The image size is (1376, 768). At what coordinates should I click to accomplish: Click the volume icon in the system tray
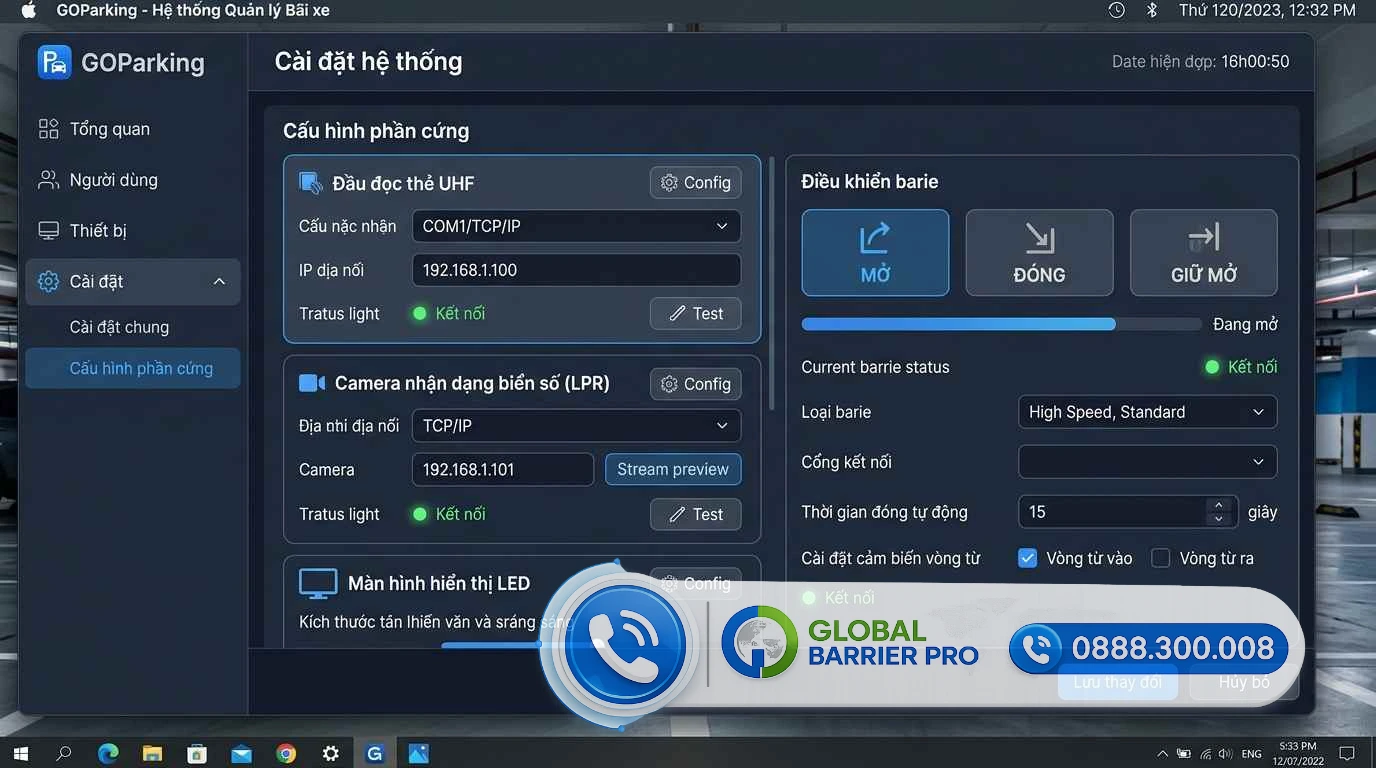tap(1224, 753)
